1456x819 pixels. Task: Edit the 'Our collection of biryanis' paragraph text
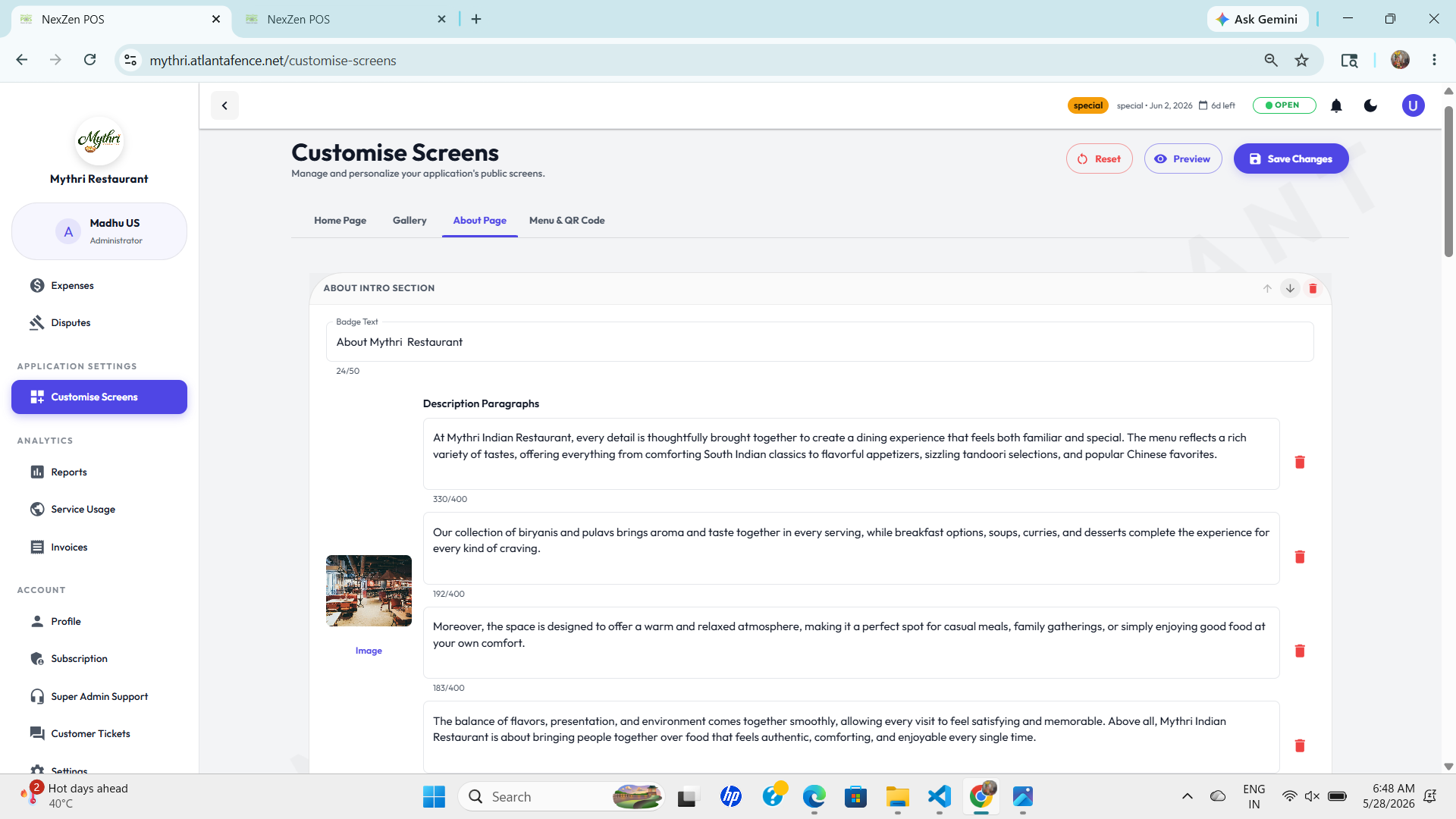coord(851,548)
